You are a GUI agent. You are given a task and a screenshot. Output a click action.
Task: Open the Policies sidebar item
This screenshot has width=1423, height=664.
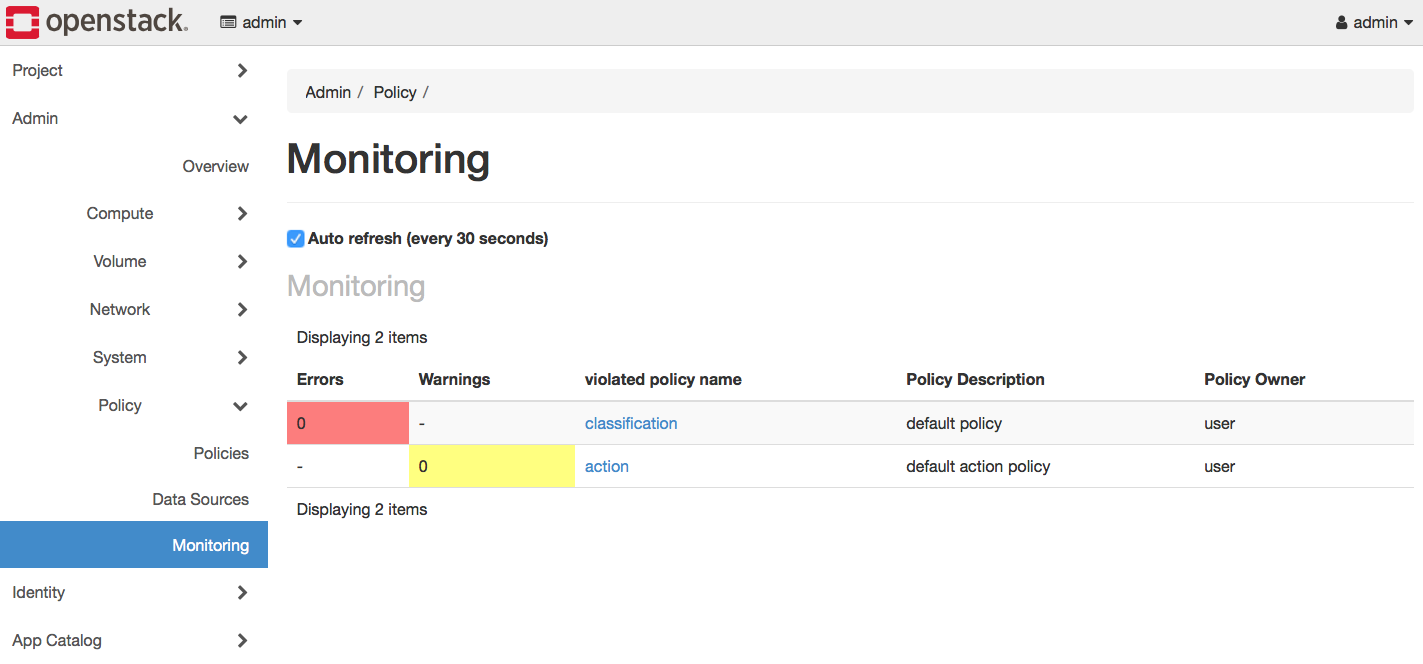coord(221,453)
